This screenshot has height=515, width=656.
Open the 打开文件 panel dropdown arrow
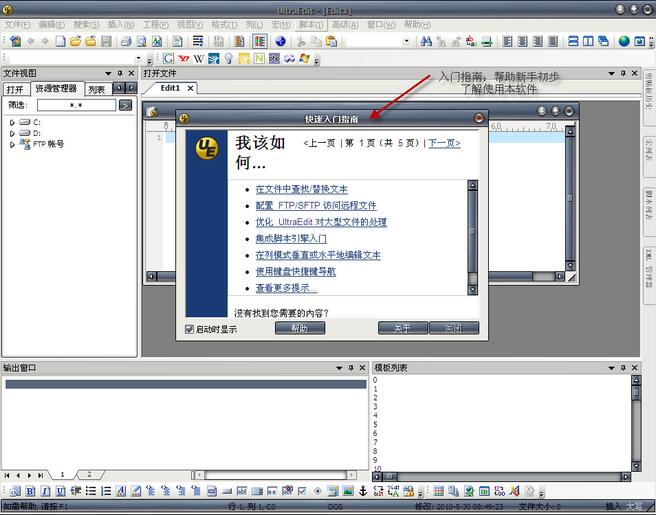click(611, 73)
